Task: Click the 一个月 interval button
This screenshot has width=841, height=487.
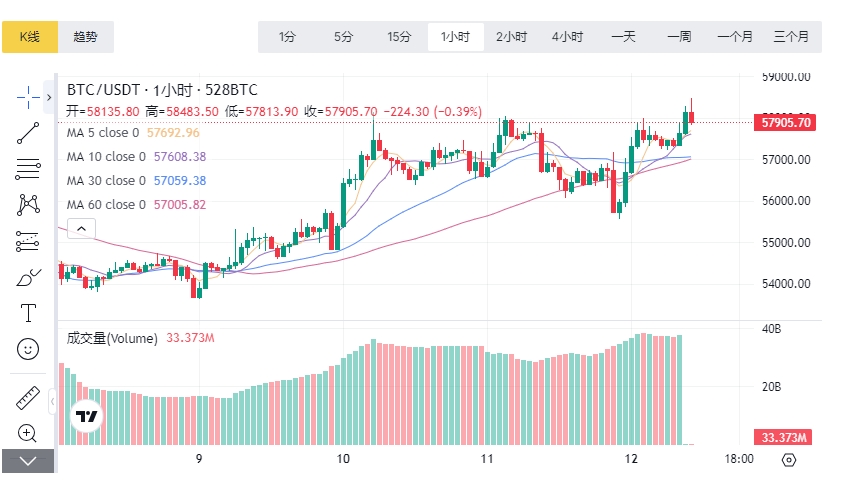Action: [735, 37]
